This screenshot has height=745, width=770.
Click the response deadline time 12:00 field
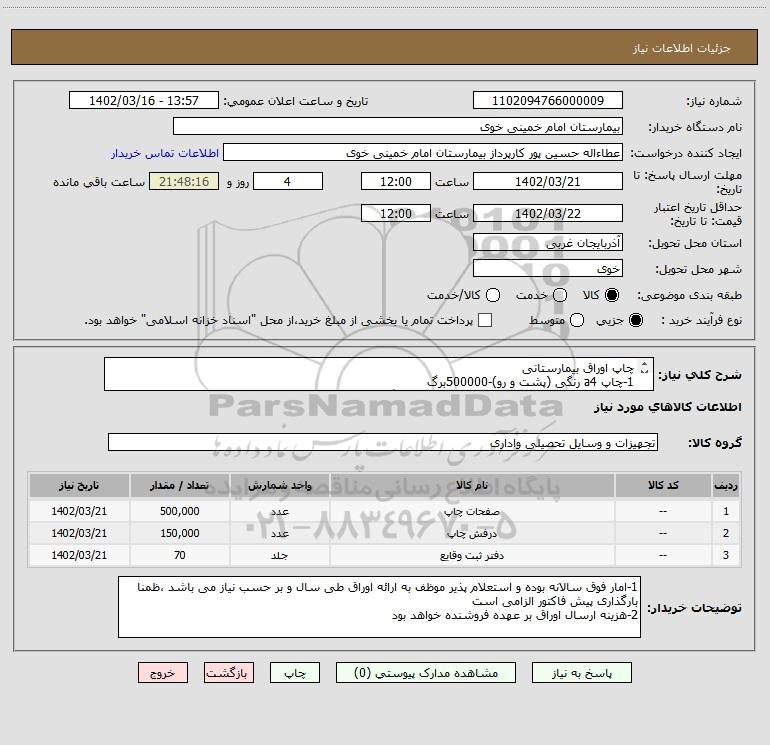tap(396, 181)
